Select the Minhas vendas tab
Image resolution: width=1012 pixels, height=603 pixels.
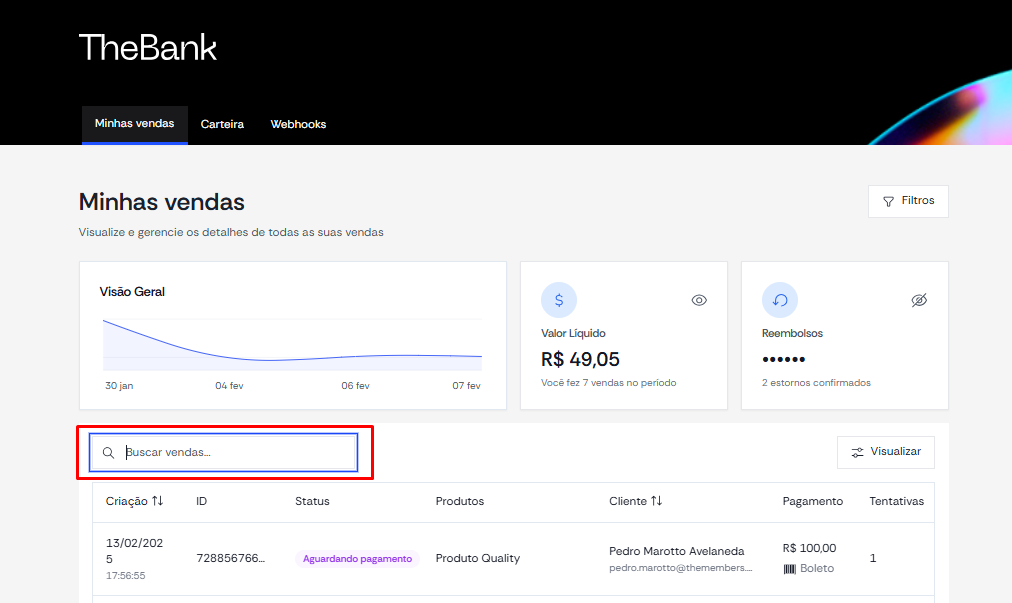(x=134, y=125)
